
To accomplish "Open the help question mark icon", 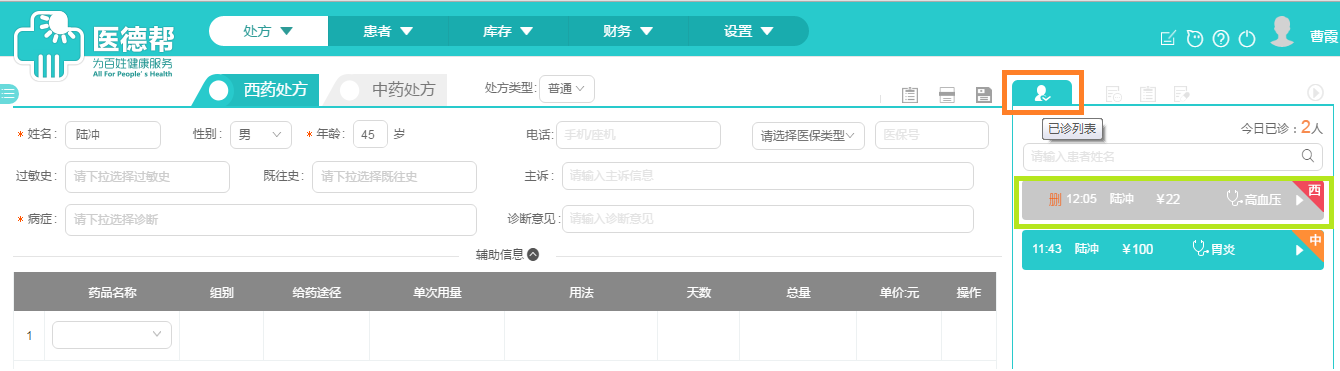I will tap(1220, 39).
